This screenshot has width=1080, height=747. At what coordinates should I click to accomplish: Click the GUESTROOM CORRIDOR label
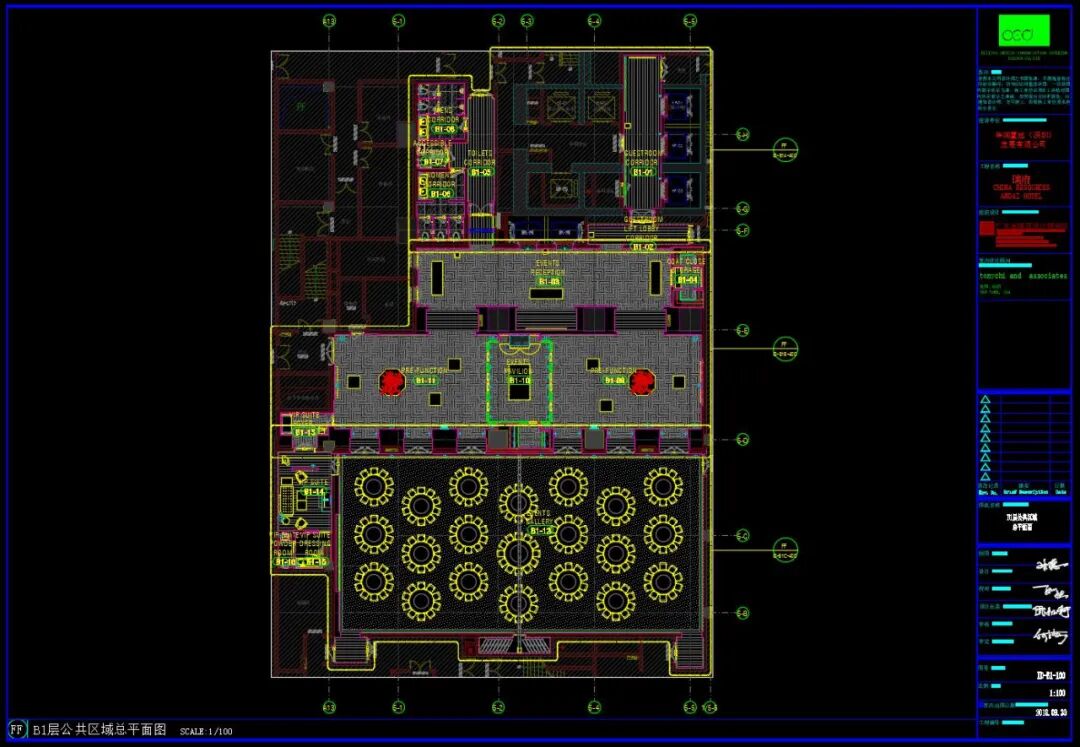coord(642,158)
